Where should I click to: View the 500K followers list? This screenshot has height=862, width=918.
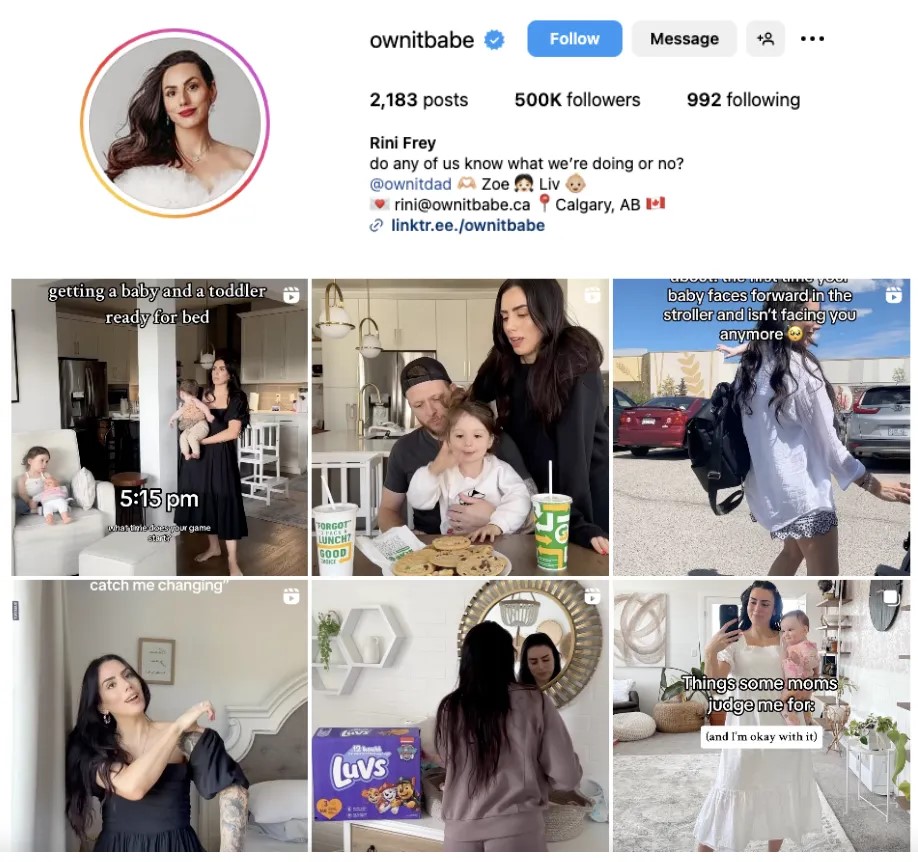(577, 100)
